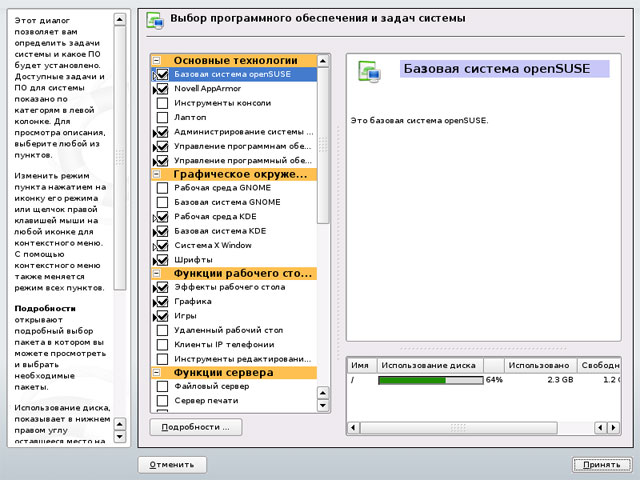The image size is (640, 480).
Task: Select the Базовая система KDE row
Action: coord(234,231)
